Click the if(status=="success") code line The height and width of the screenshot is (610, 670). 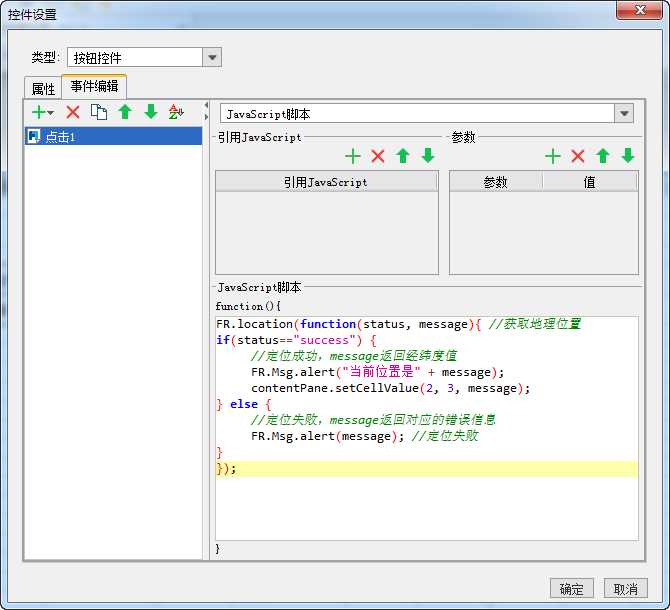pyautogui.click(x=296, y=340)
